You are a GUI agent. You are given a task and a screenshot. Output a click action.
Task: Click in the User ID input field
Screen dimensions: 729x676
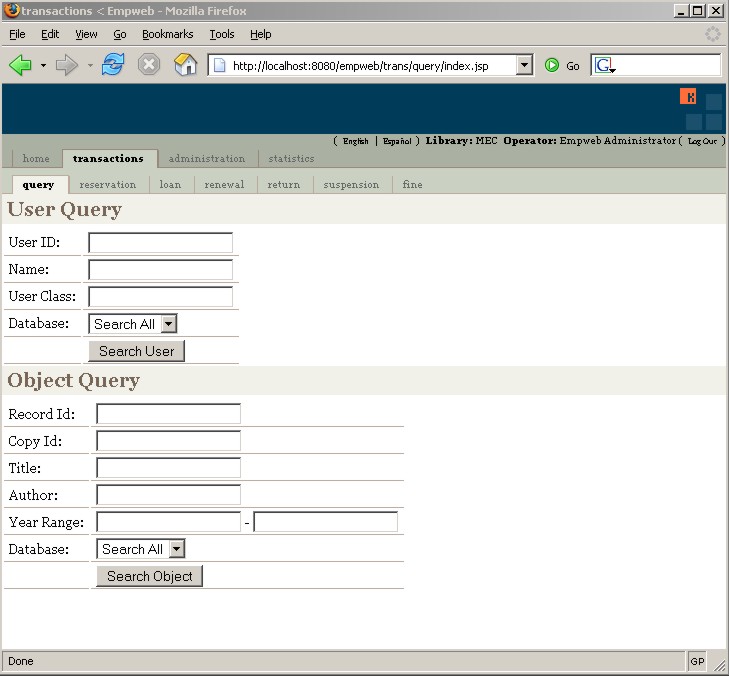pos(160,243)
